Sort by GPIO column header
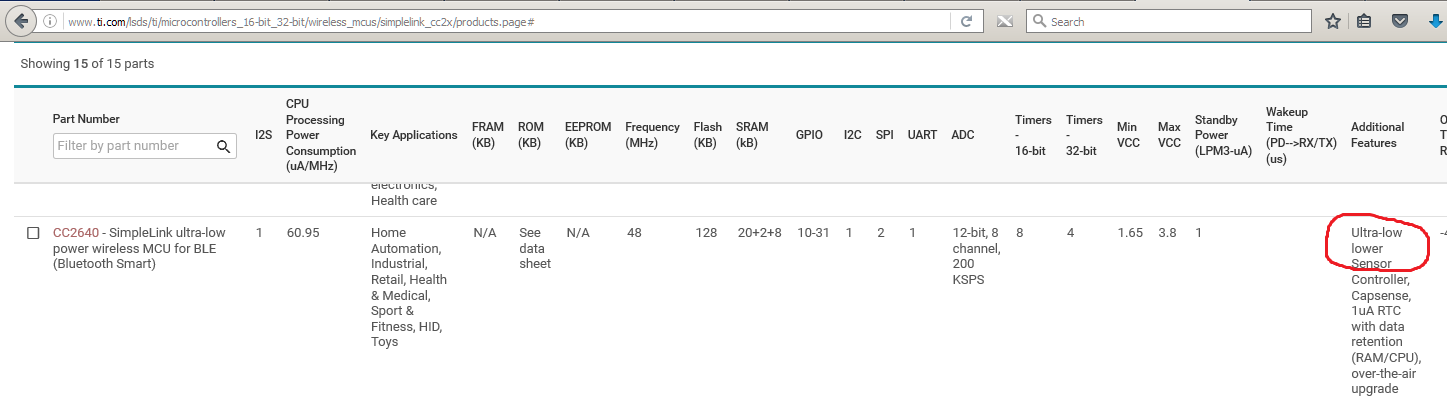1447x402 pixels. (x=809, y=135)
